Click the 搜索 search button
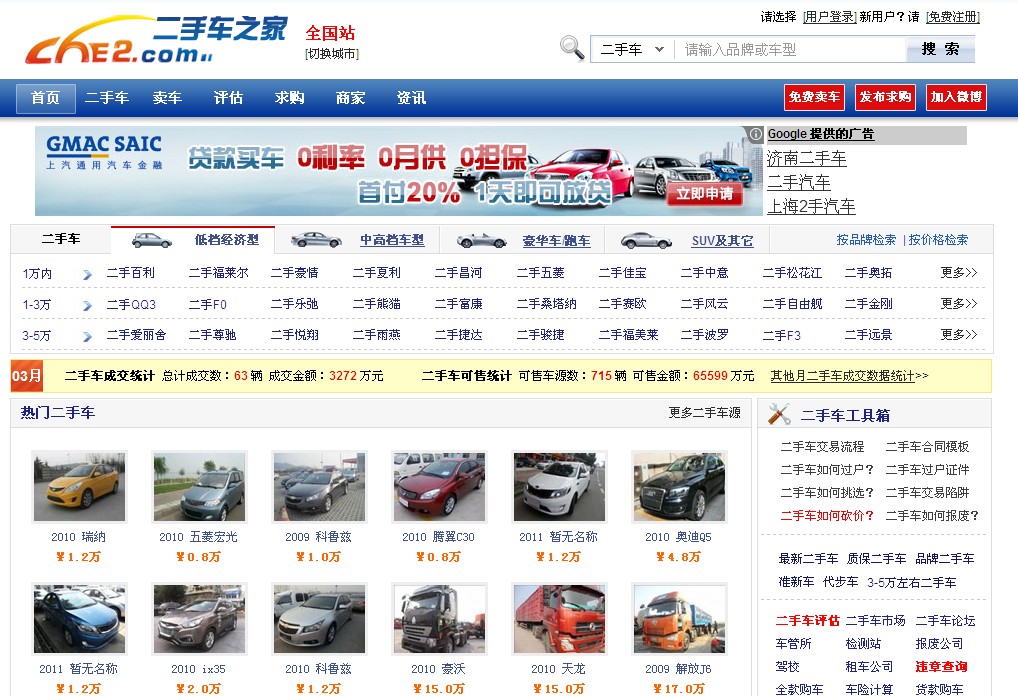The height and width of the screenshot is (696, 1018). point(940,49)
